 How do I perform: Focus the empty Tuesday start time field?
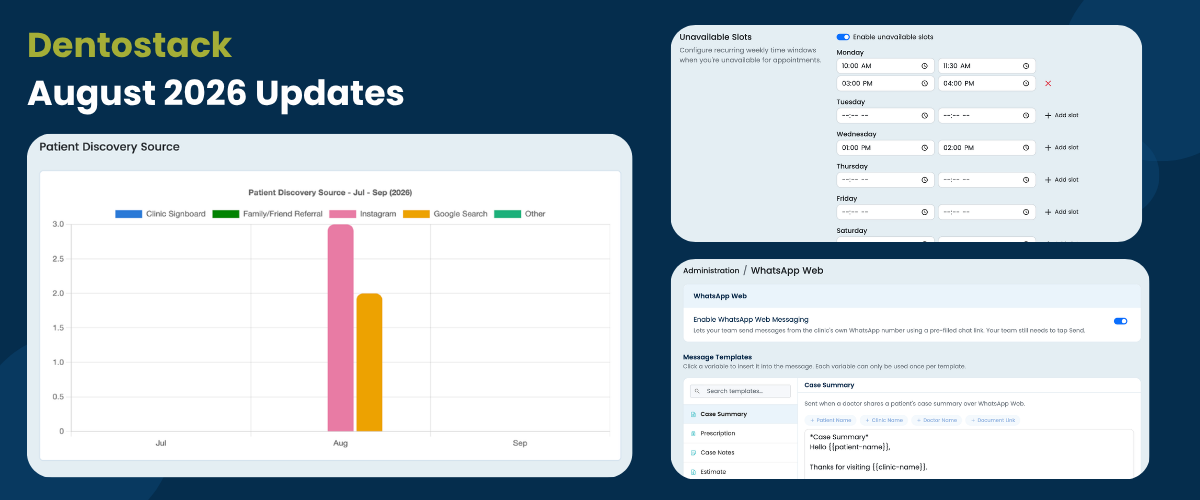click(885, 115)
